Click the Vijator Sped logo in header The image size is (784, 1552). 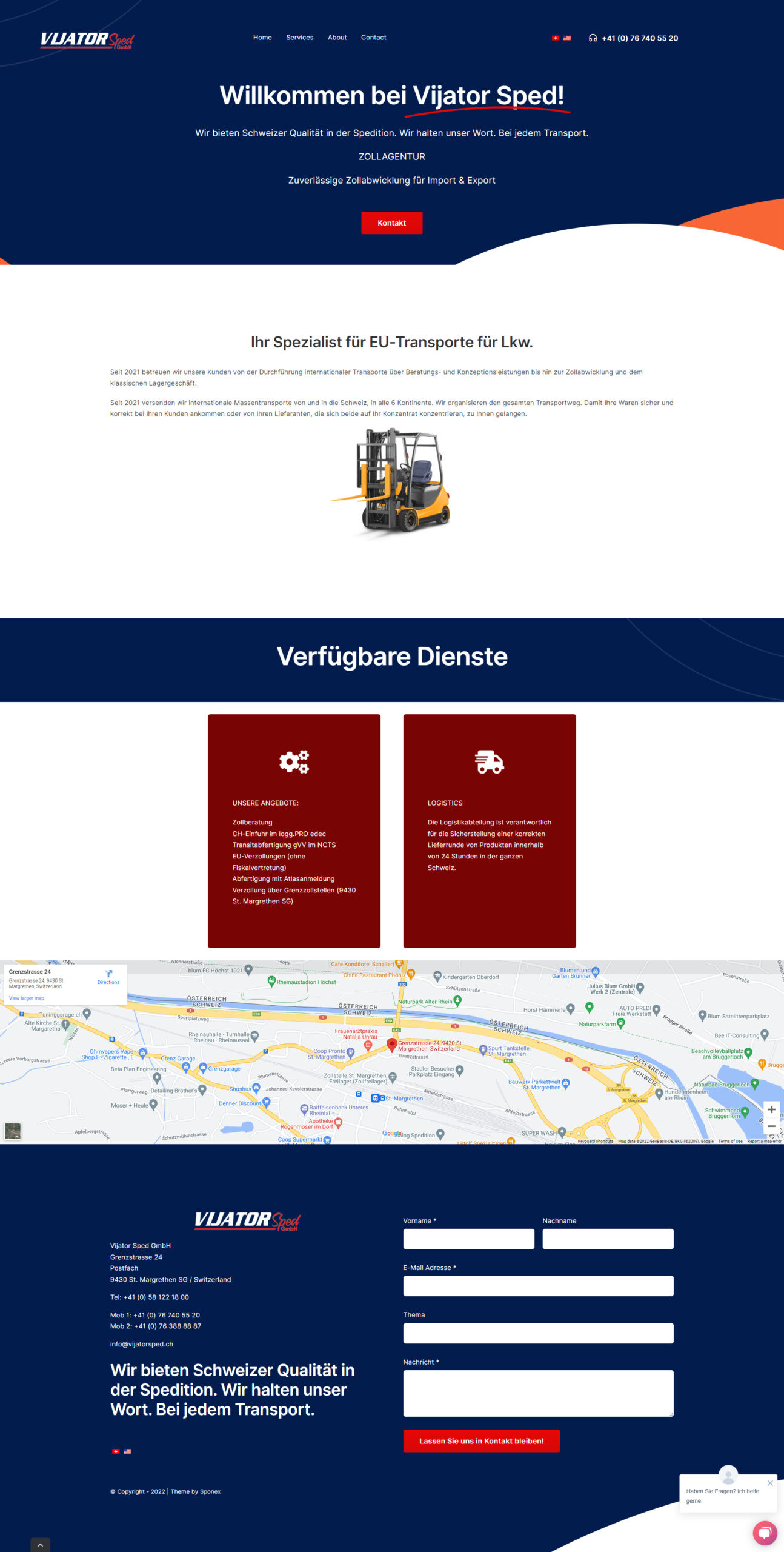87,40
